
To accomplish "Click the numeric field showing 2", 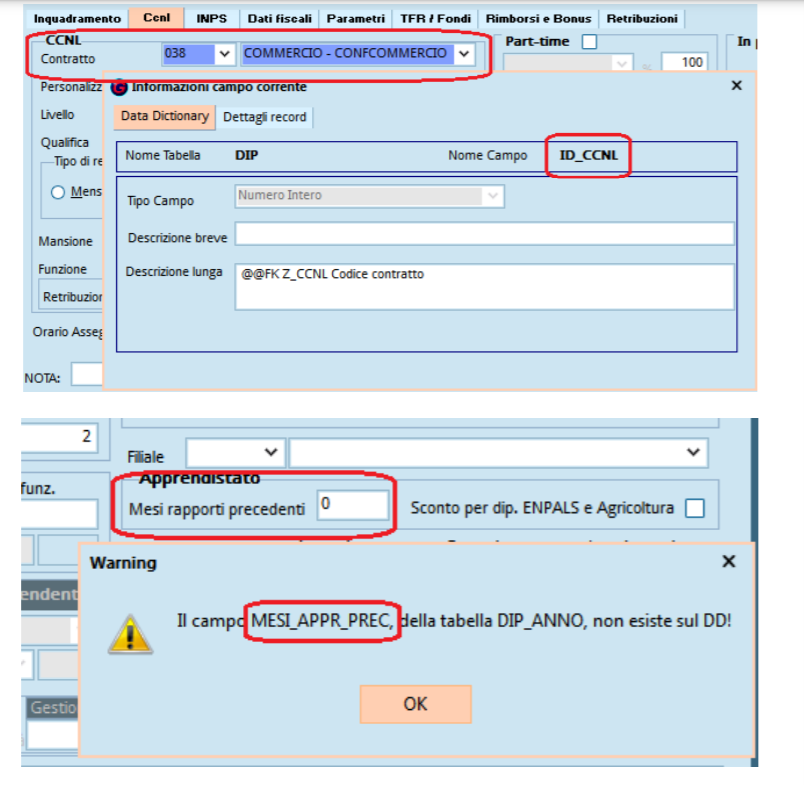I will [x=59, y=437].
